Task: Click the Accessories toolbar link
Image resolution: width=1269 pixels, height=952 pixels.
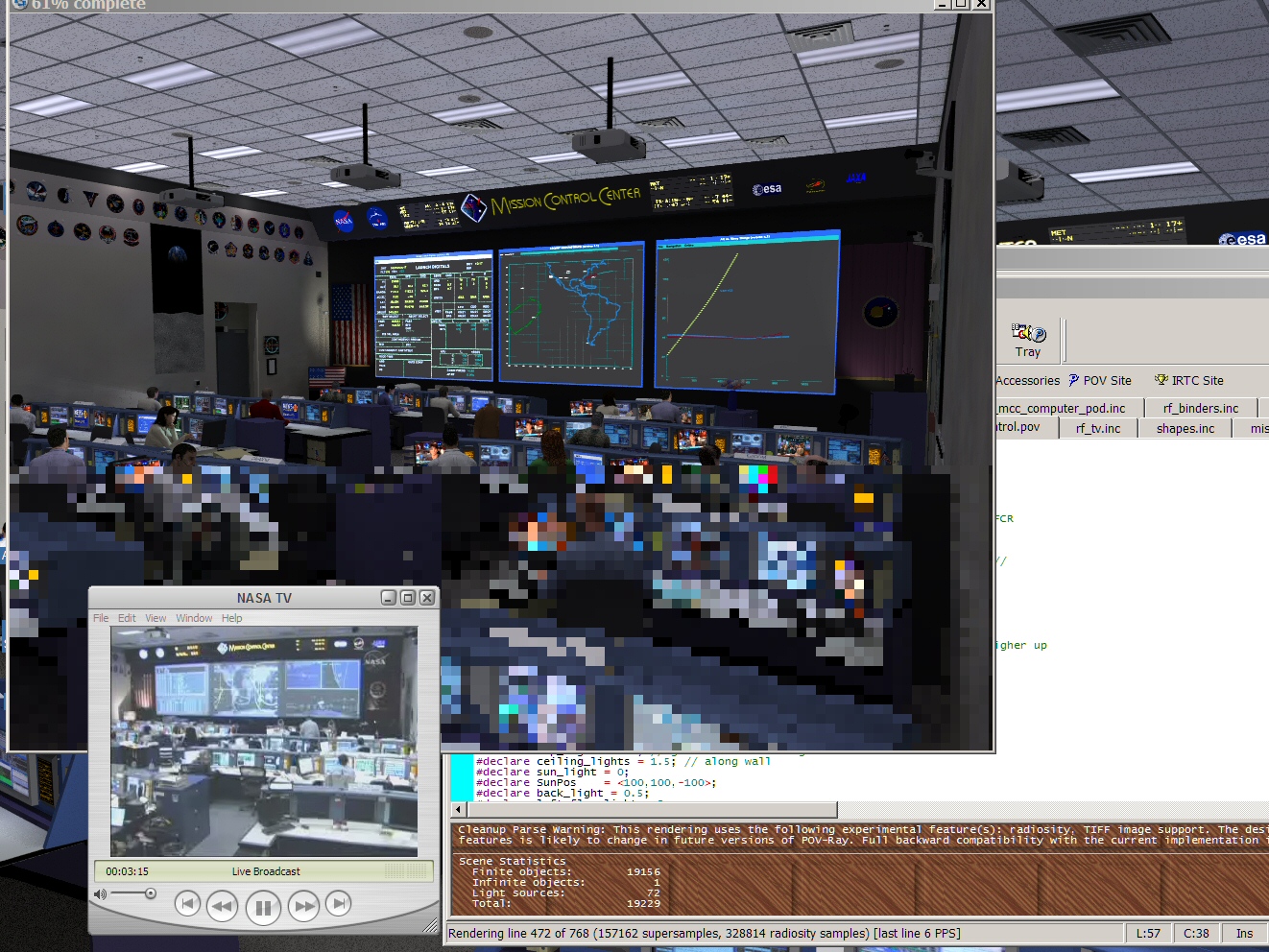Action: pos(1028,380)
